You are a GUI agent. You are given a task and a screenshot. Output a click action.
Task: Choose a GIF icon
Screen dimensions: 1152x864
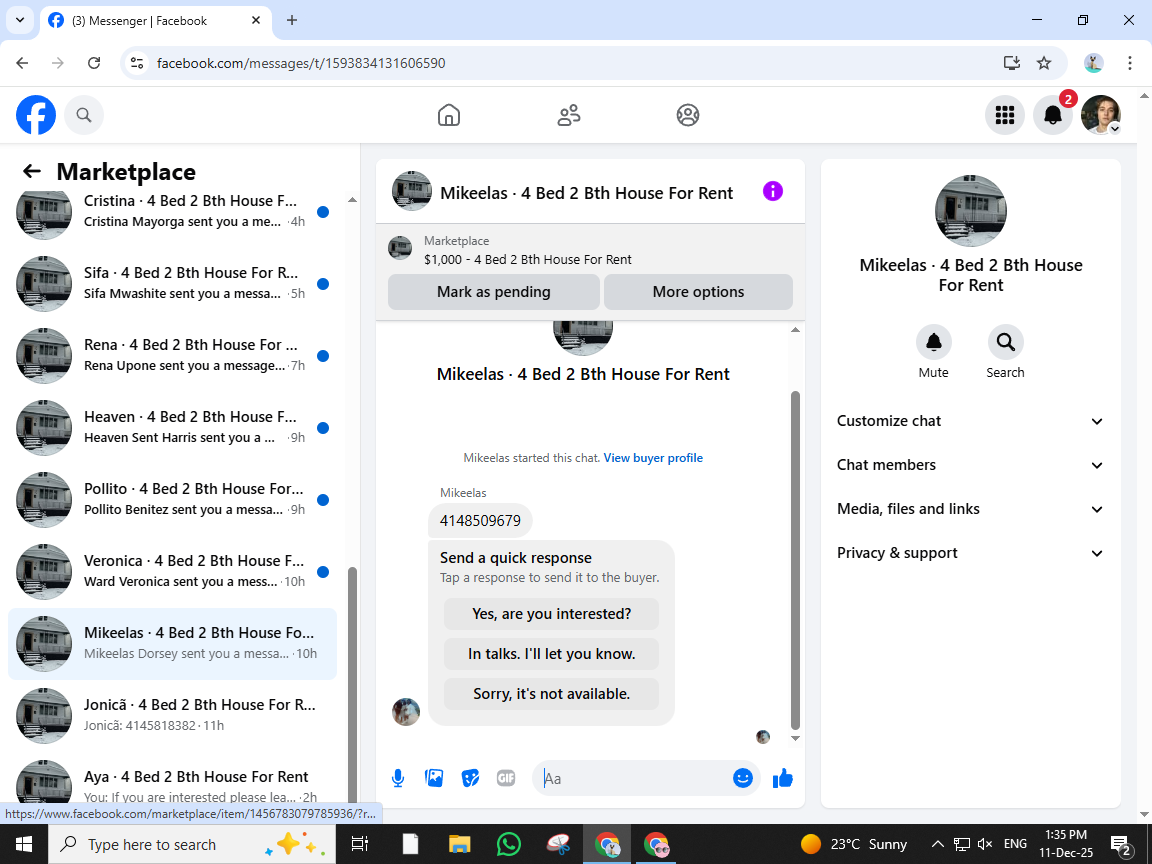505,778
